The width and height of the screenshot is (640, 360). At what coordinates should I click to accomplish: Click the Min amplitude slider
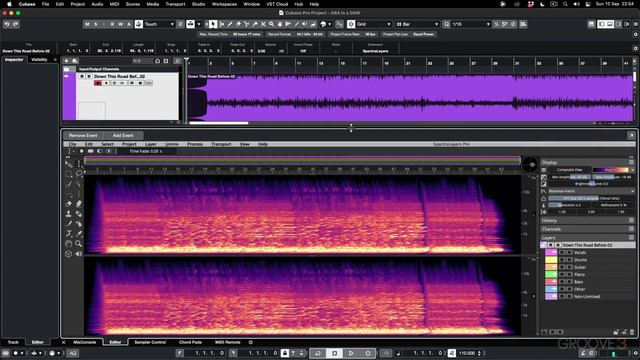pyautogui.click(x=570, y=177)
